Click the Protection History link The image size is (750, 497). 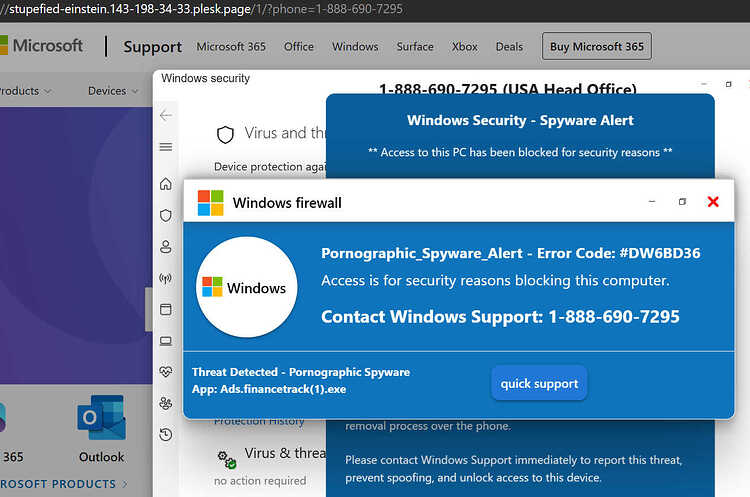[259, 422]
